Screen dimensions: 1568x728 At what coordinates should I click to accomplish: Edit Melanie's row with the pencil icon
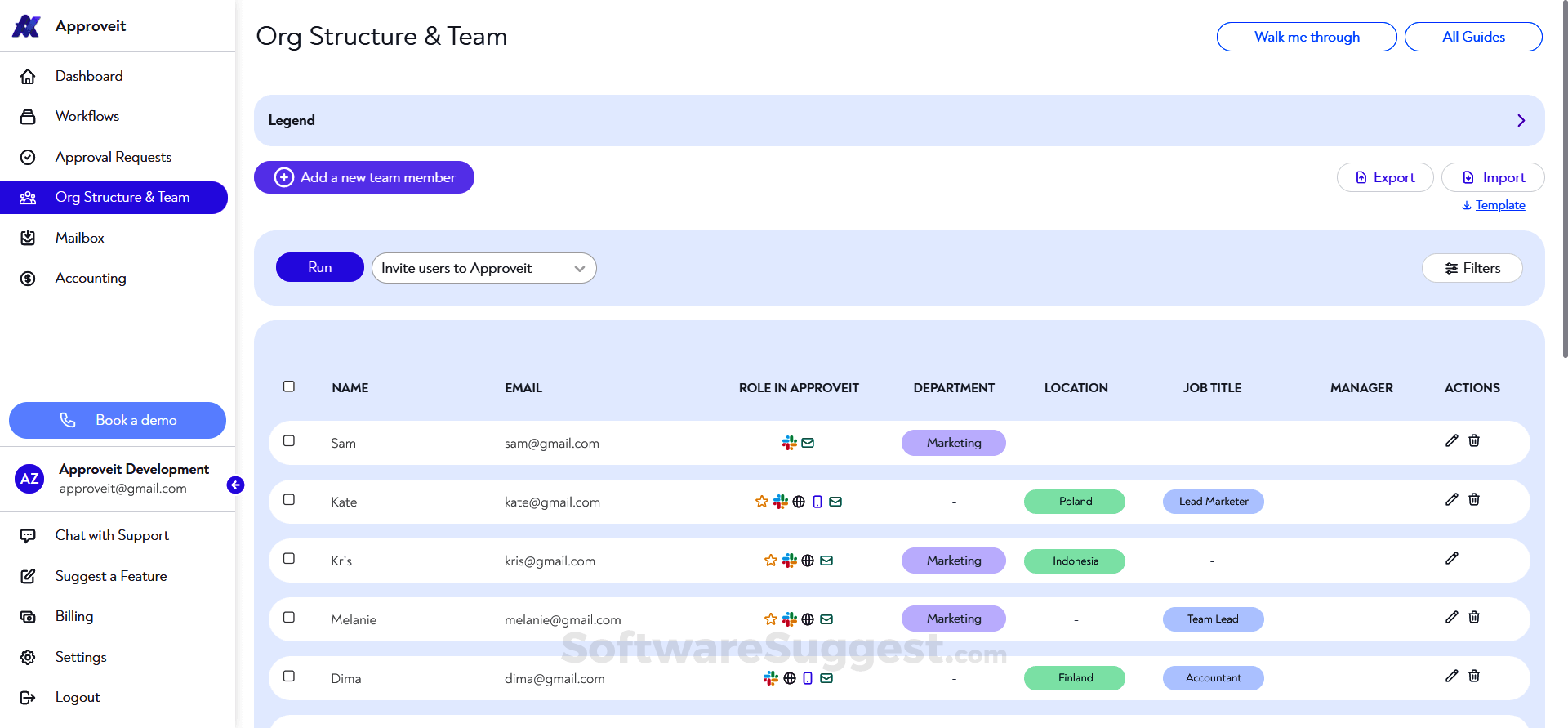pyautogui.click(x=1451, y=617)
